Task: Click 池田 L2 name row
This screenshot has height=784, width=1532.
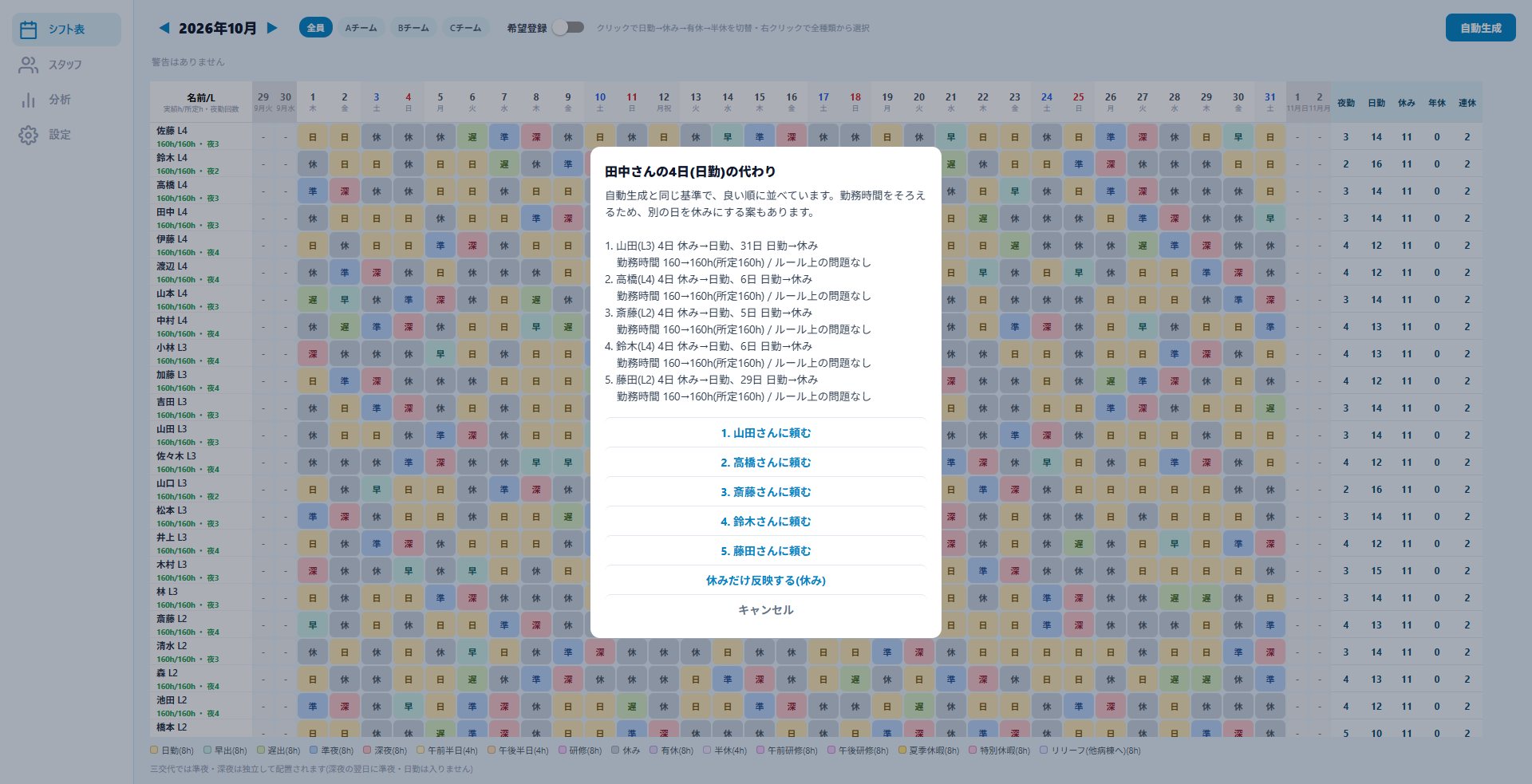Action: pyautogui.click(x=201, y=707)
